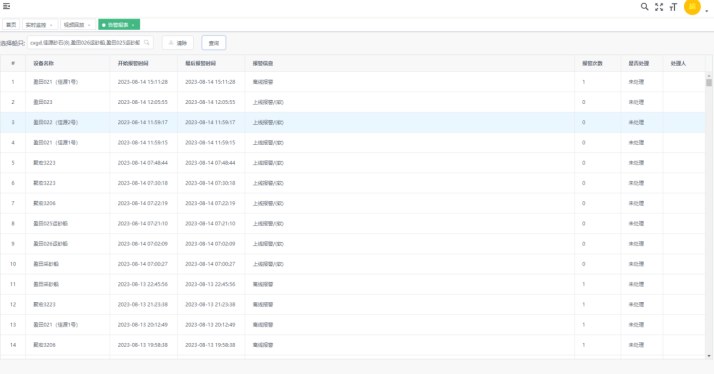Image resolution: width=714 pixels, height=374 pixels.
Task: Switch to the 视频回放 tab
Action: [x=74, y=25]
